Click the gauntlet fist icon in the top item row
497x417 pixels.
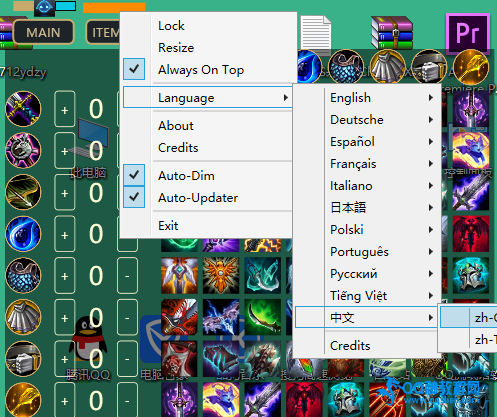tap(429, 67)
